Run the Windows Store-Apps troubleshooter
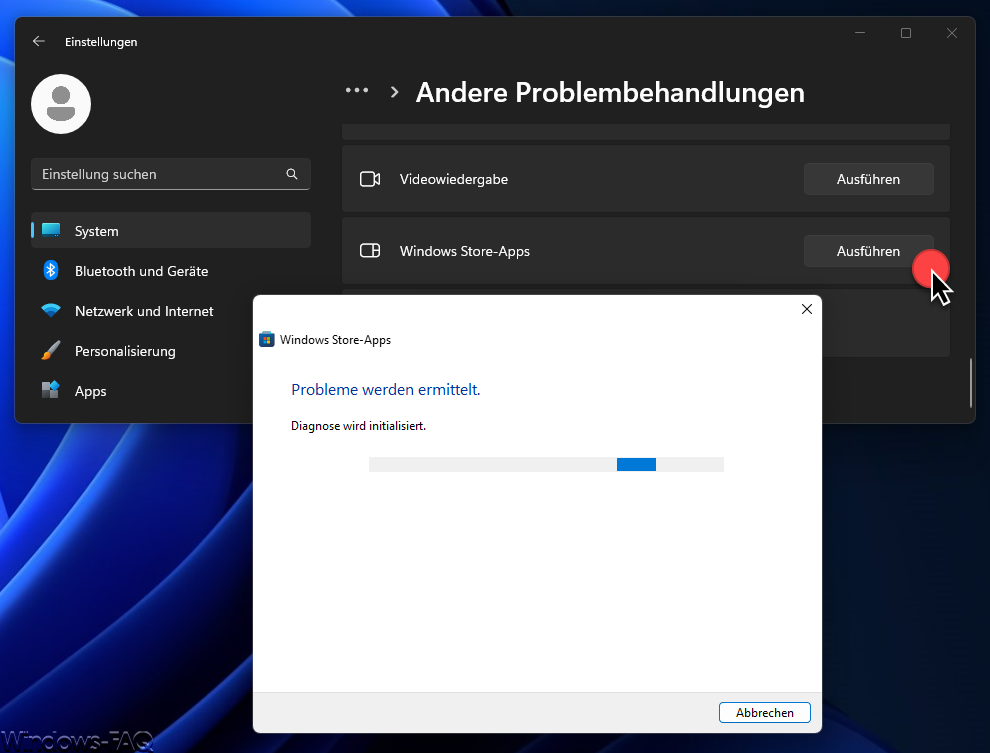The width and height of the screenshot is (990, 753). 868,251
